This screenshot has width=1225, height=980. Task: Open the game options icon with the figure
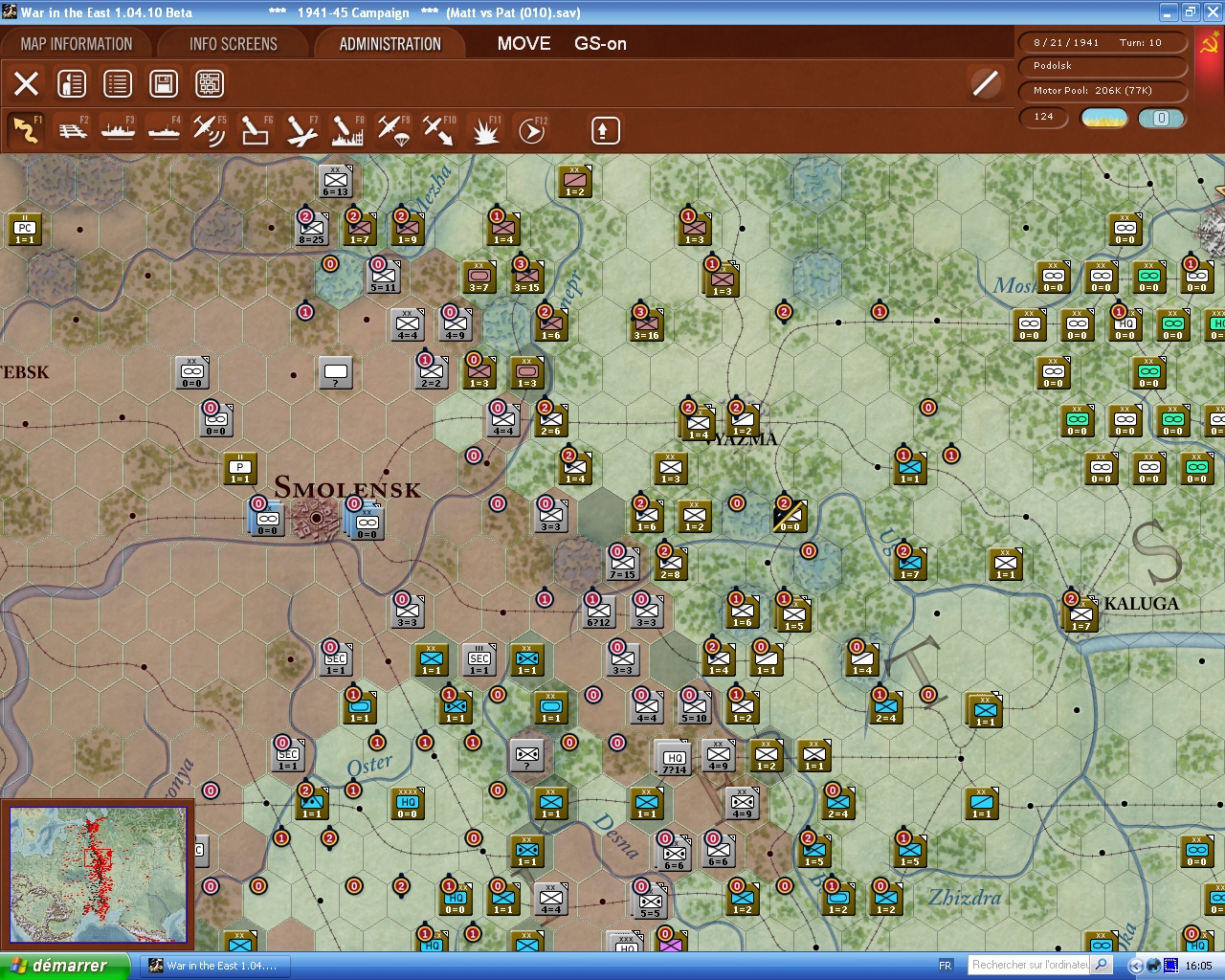72,84
